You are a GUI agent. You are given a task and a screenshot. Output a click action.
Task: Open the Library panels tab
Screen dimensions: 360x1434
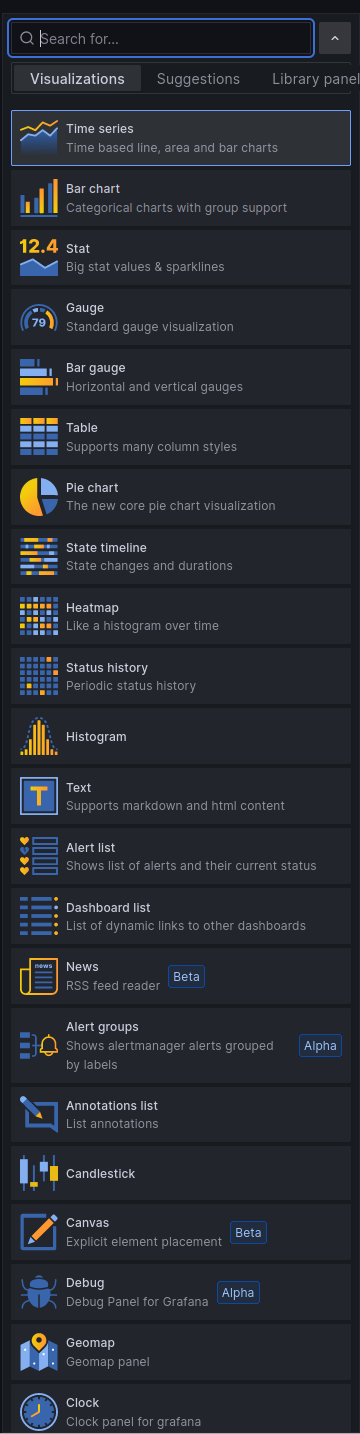pyautogui.click(x=316, y=79)
